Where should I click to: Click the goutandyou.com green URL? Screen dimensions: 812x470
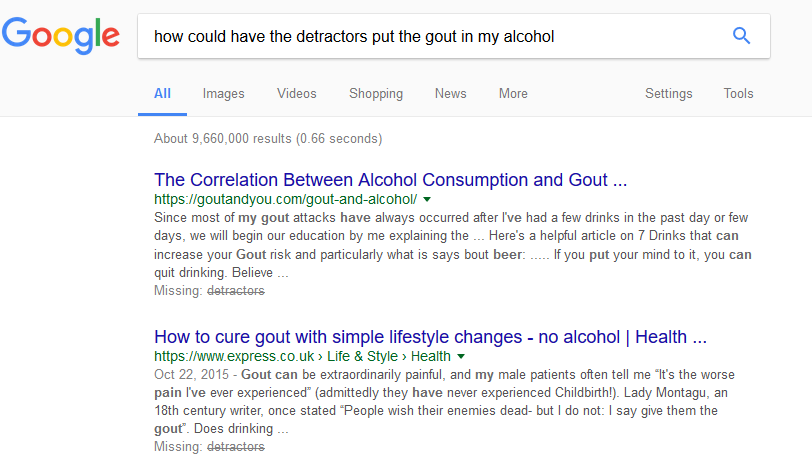coord(285,199)
